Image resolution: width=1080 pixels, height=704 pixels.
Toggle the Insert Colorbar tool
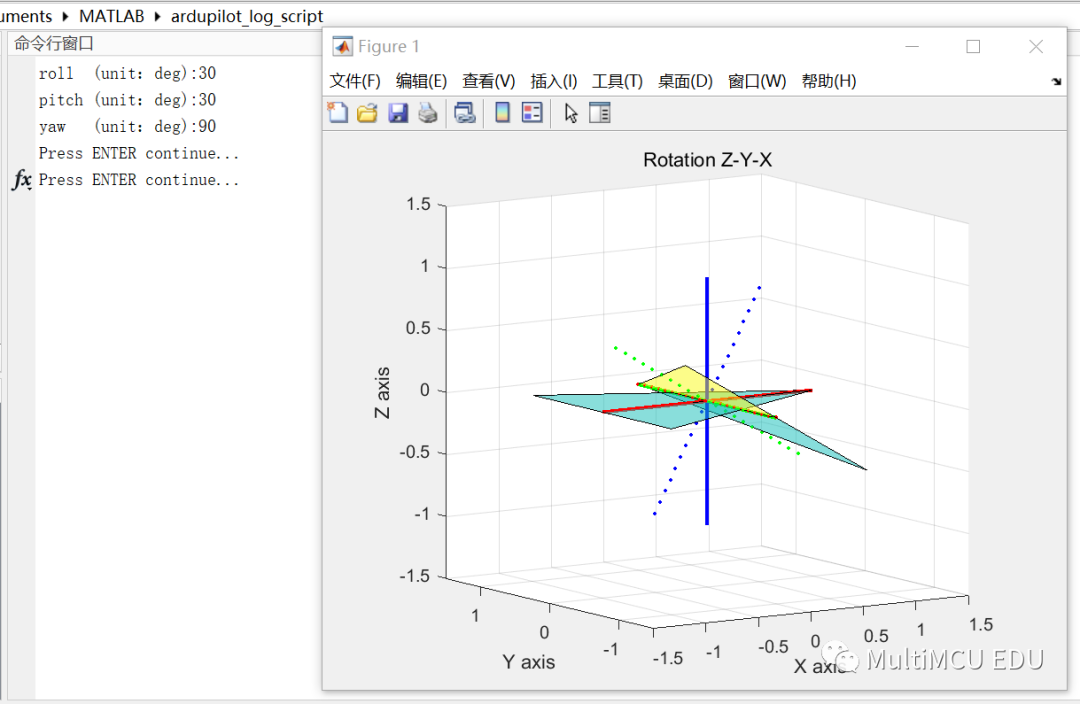(x=502, y=113)
